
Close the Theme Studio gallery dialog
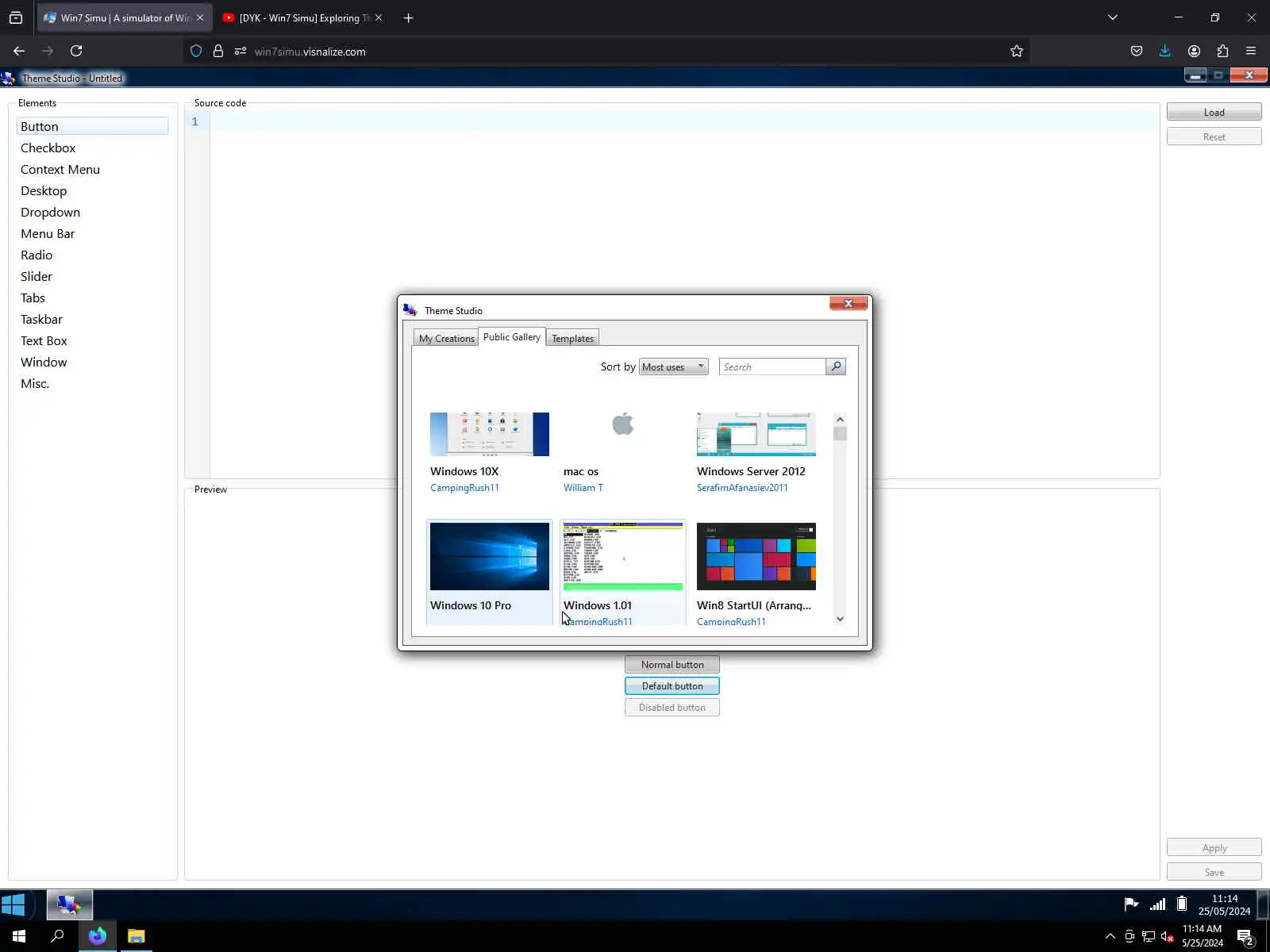click(849, 303)
